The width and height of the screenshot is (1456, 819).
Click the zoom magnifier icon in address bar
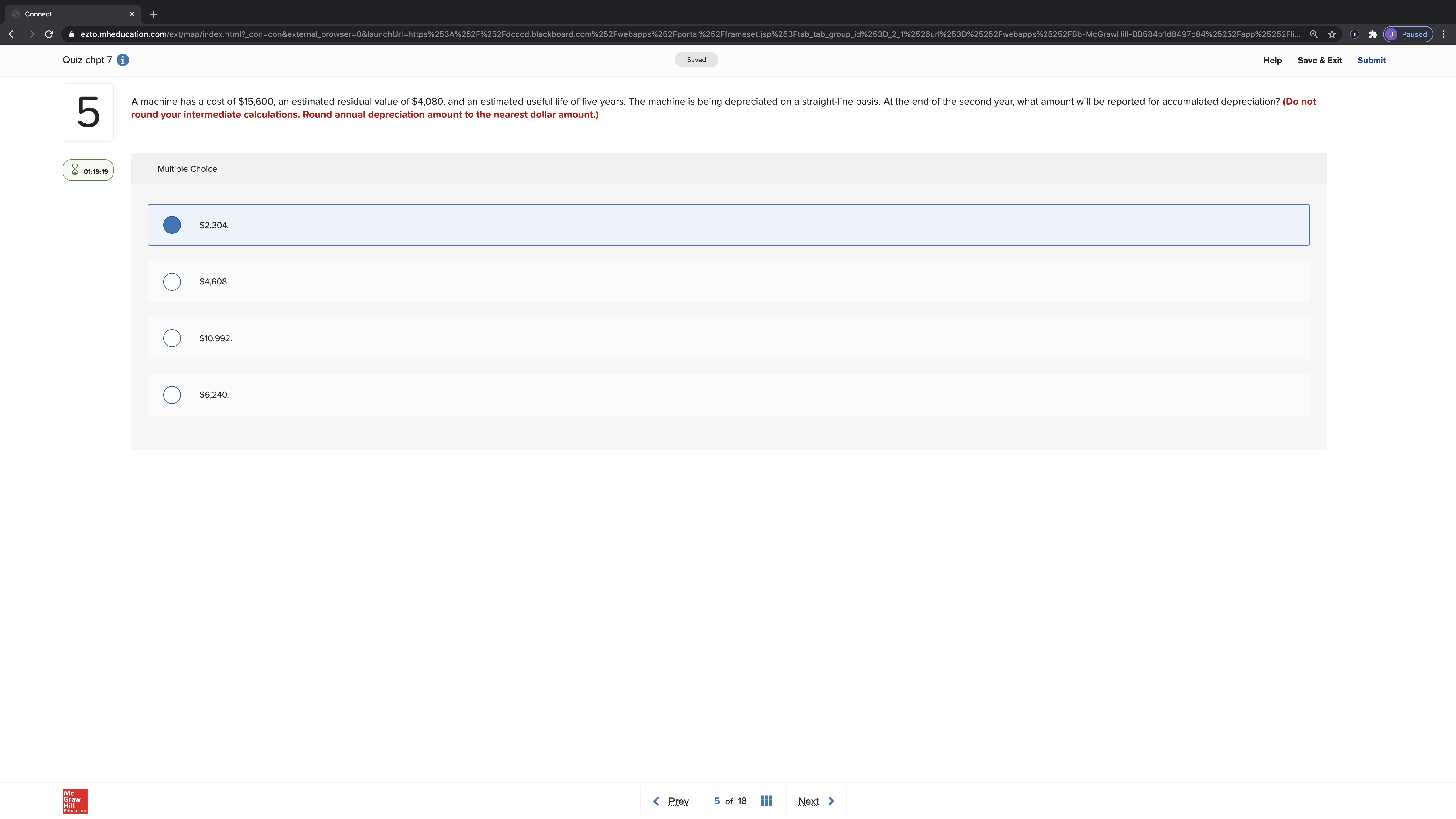pyautogui.click(x=1314, y=34)
